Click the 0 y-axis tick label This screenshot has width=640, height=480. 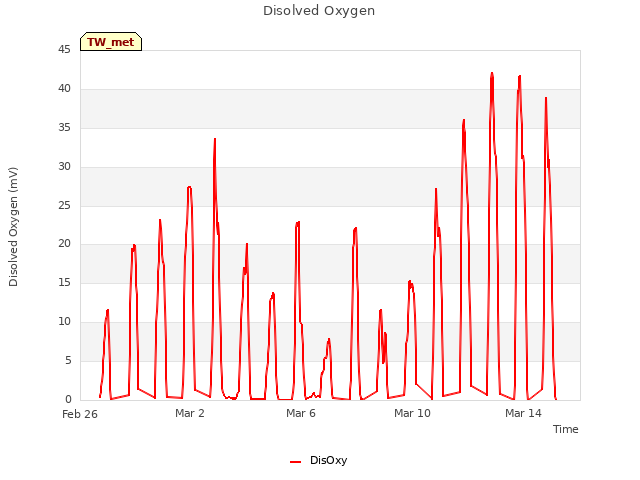[x=68, y=399]
